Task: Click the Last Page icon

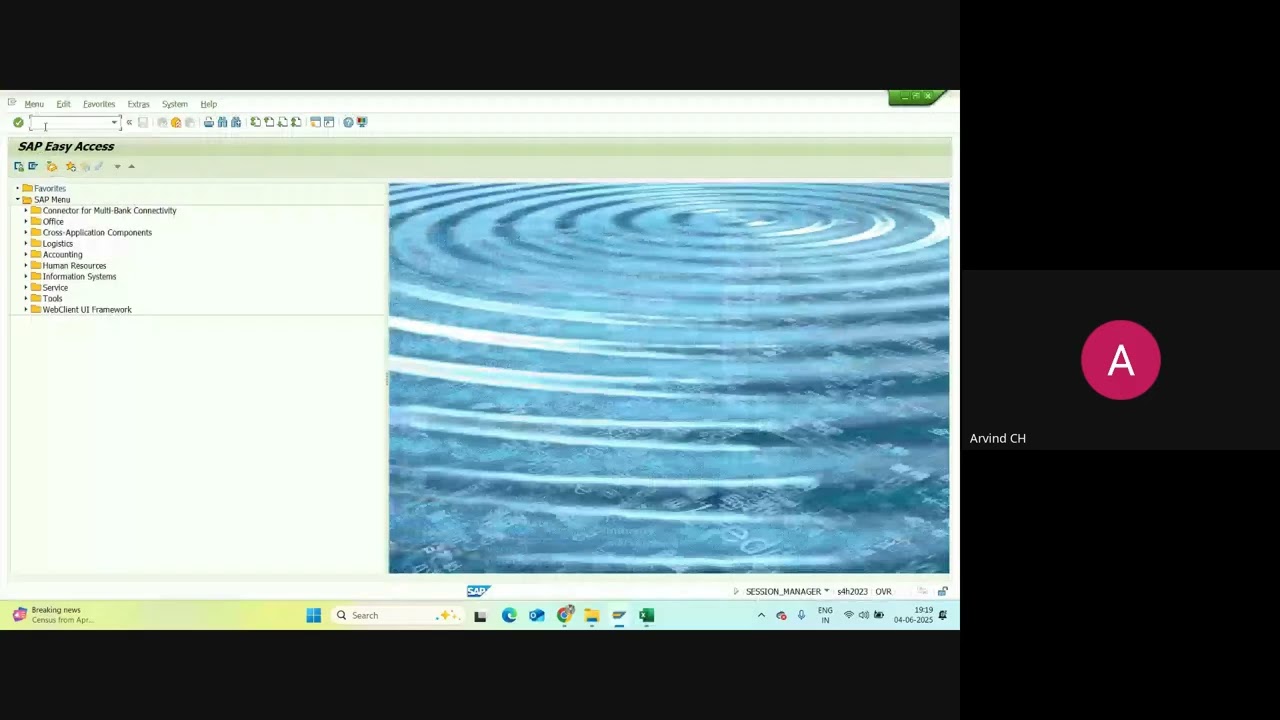Action: (296, 122)
